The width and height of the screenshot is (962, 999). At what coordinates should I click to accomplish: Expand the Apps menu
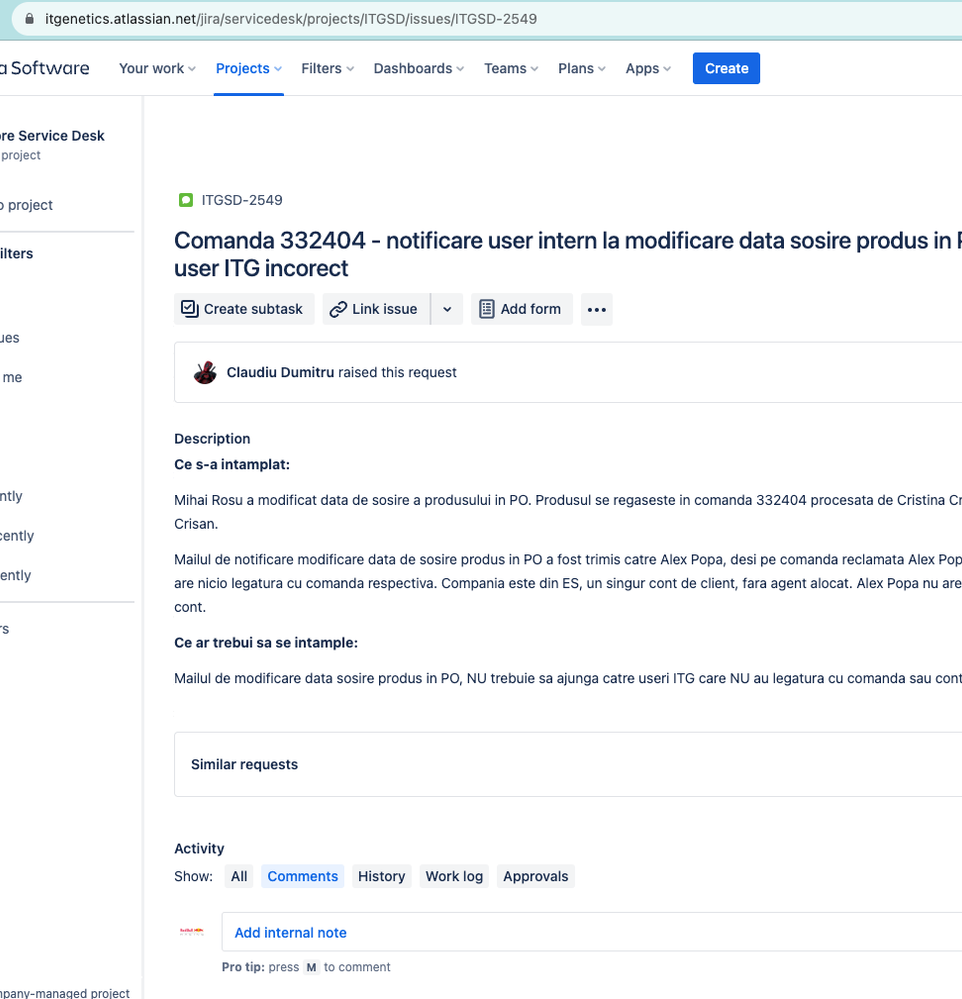pyautogui.click(x=648, y=68)
